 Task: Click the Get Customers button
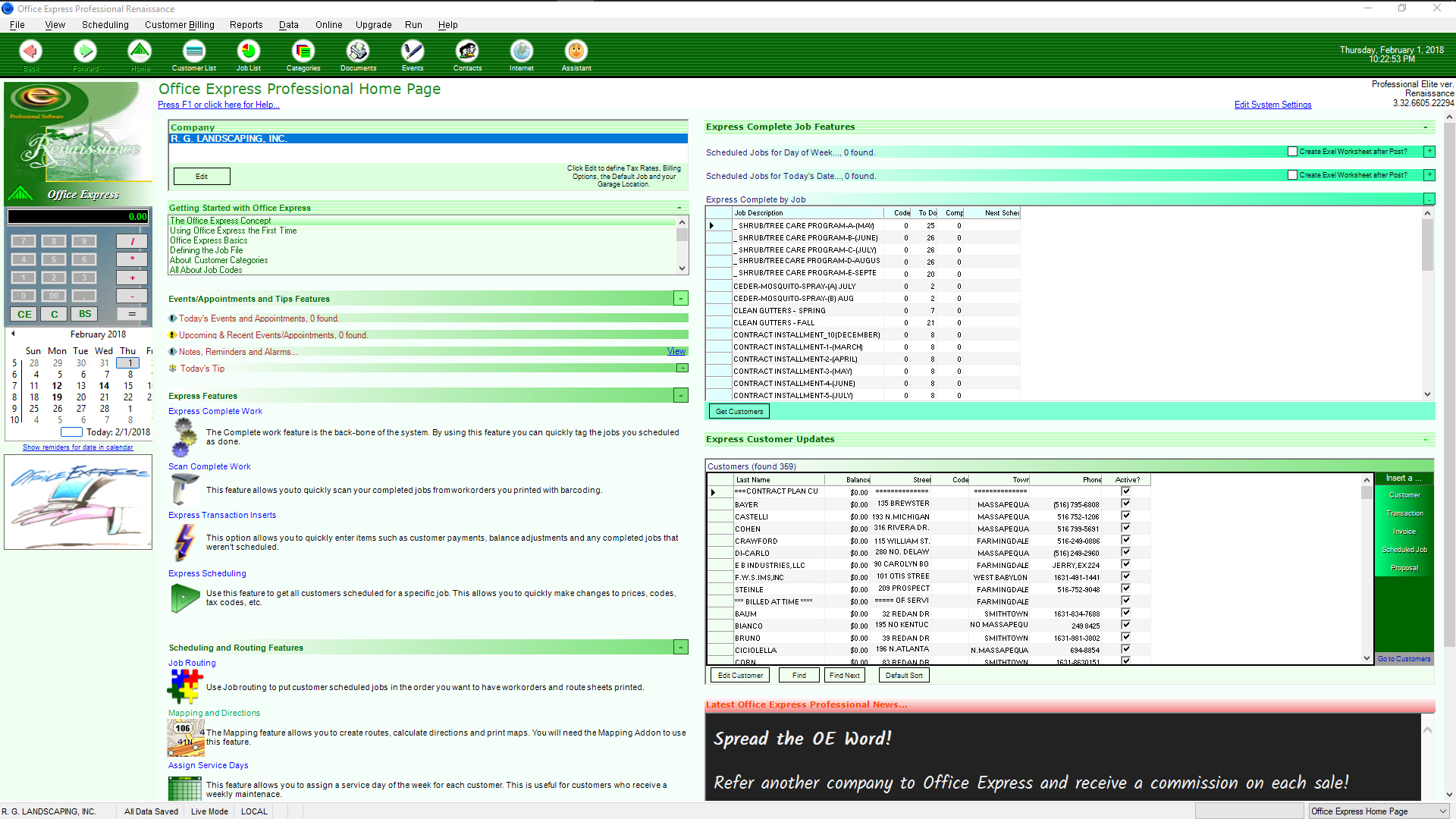(739, 412)
